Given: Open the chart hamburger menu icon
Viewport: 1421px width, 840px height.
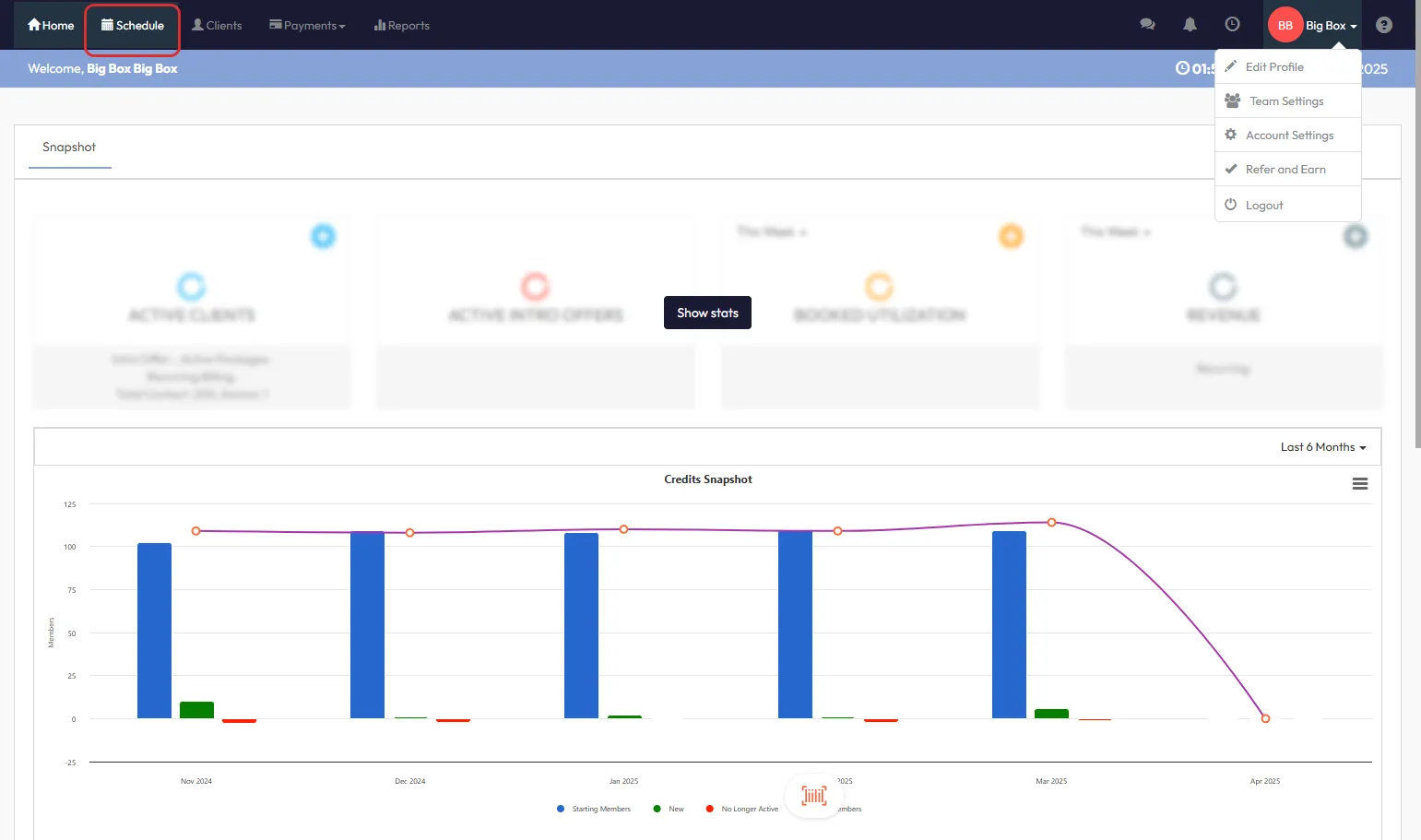Looking at the screenshot, I should (1359, 484).
